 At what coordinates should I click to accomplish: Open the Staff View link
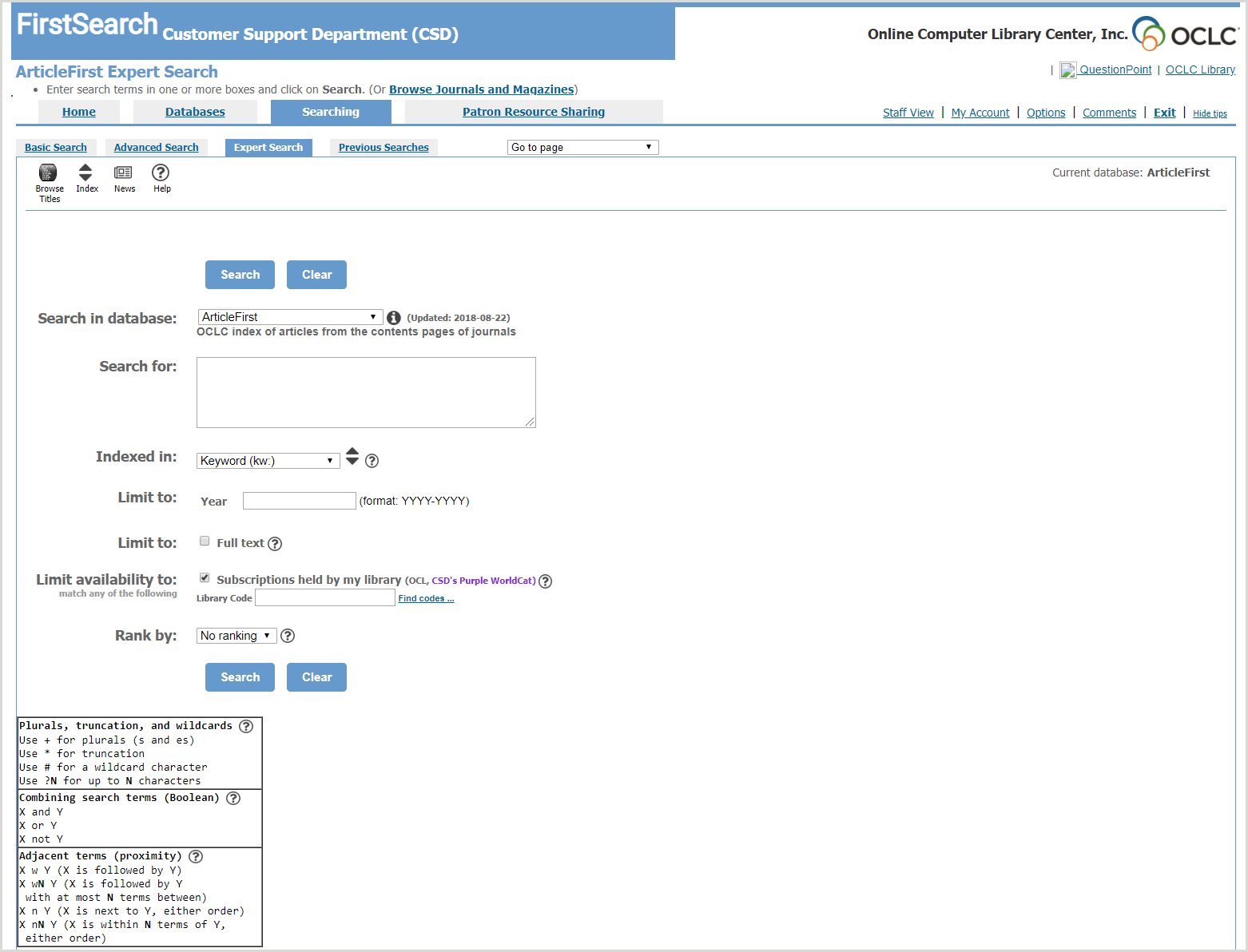click(x=908, y=113)
